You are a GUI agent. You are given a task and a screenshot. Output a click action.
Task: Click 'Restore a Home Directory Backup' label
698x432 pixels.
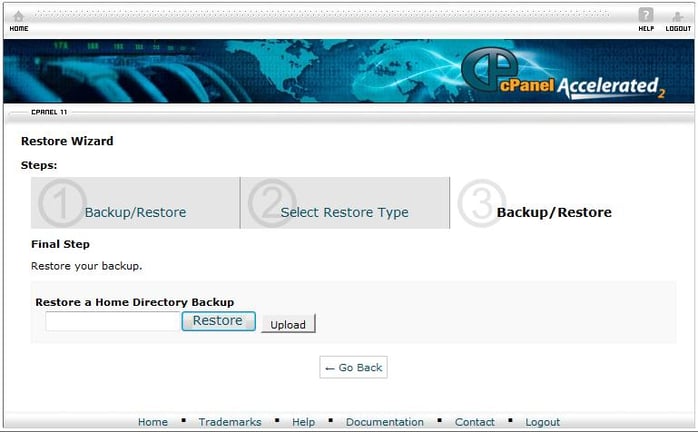pos(134,302)
